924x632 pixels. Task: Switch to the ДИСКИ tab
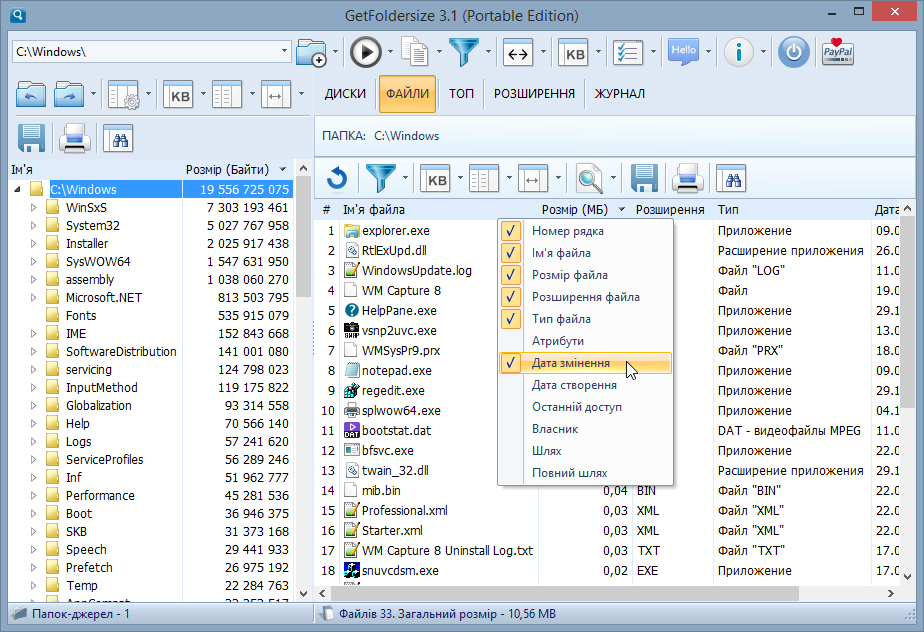pyautogui.click(x=345, y=94)
